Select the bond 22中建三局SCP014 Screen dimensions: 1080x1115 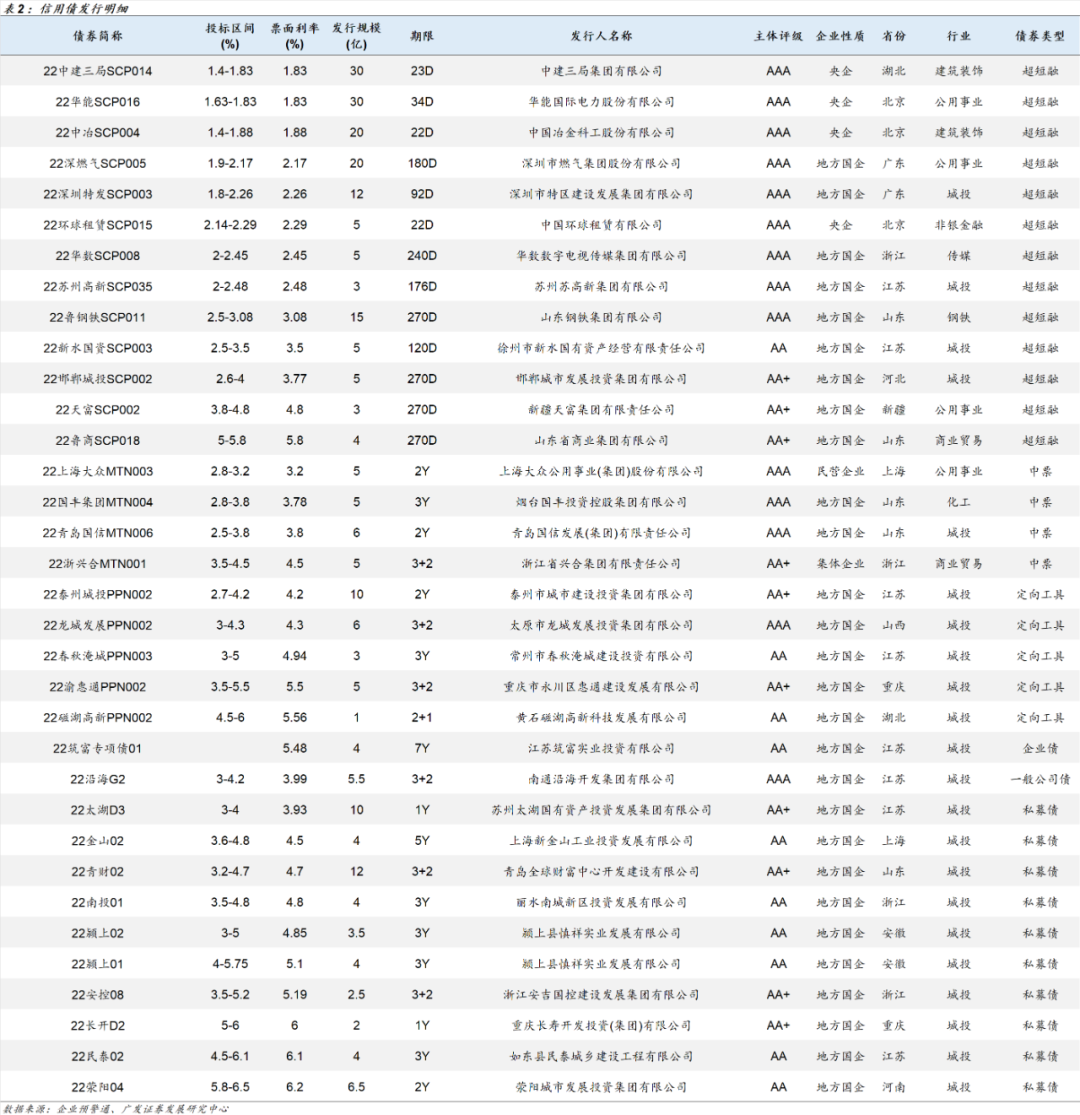point(97,71)
